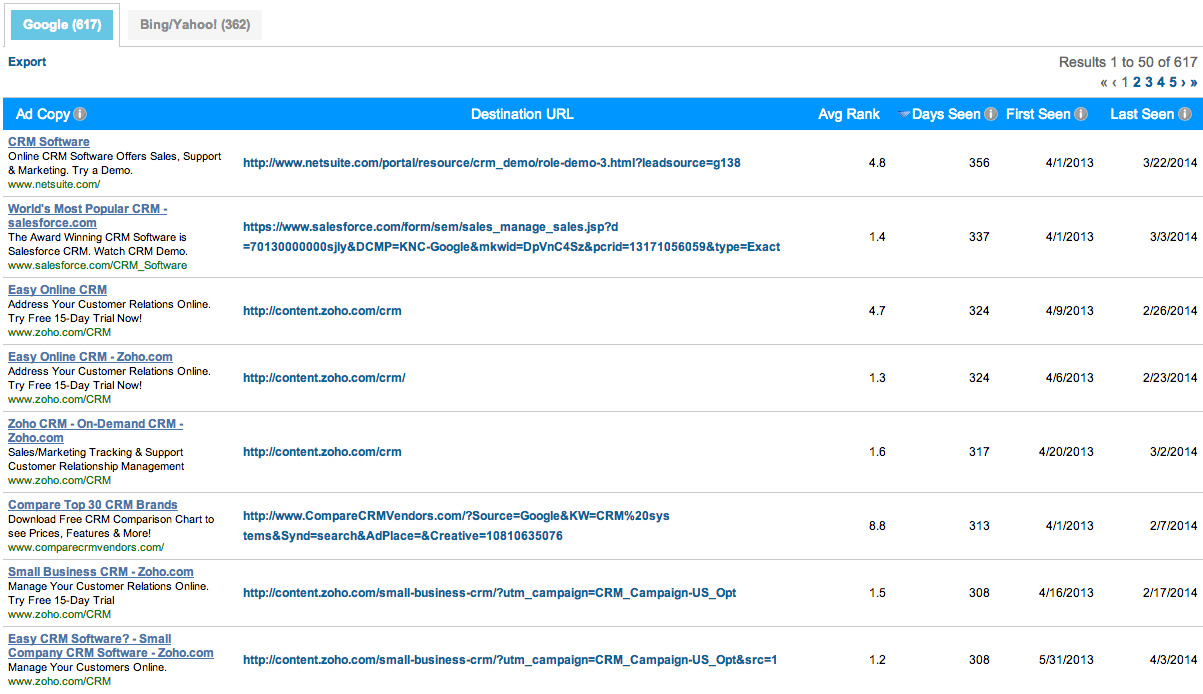Click the last seen date 4/3/2014
This screenshot has width=1203, height=694.
(x=1173, y=660)
